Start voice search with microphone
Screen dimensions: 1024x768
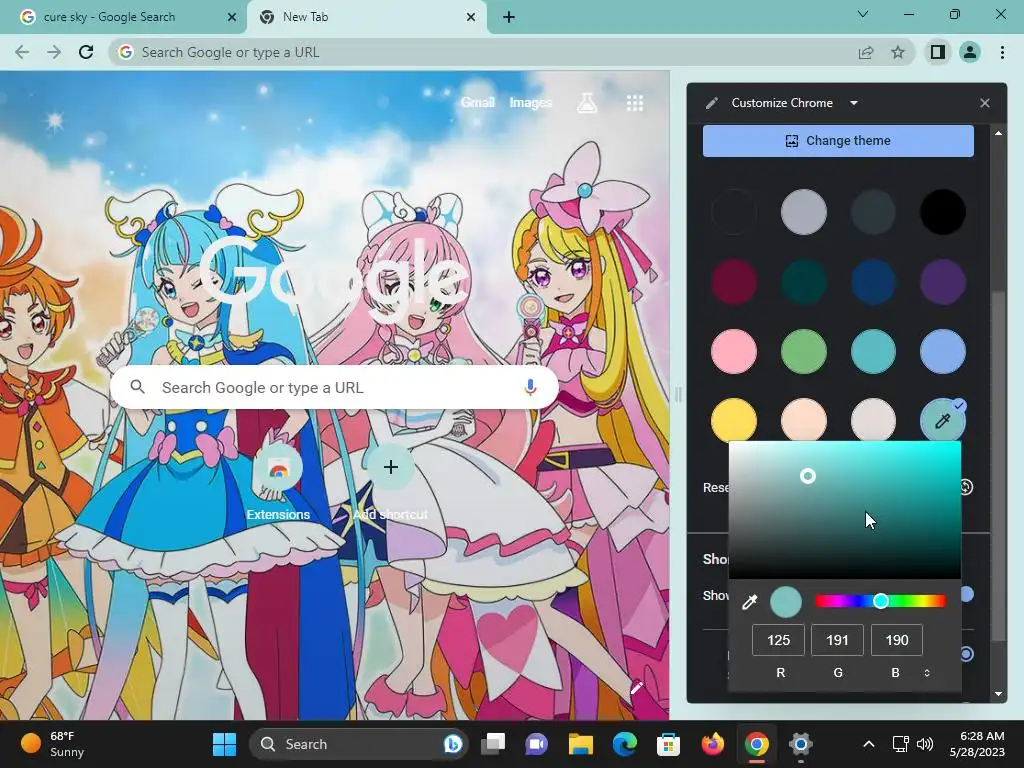point(530,387)
